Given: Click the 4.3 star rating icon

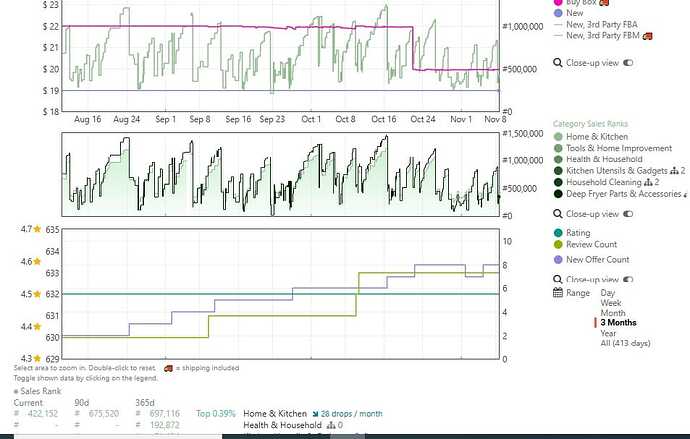Looking at the screenshot, I should 37,359.
